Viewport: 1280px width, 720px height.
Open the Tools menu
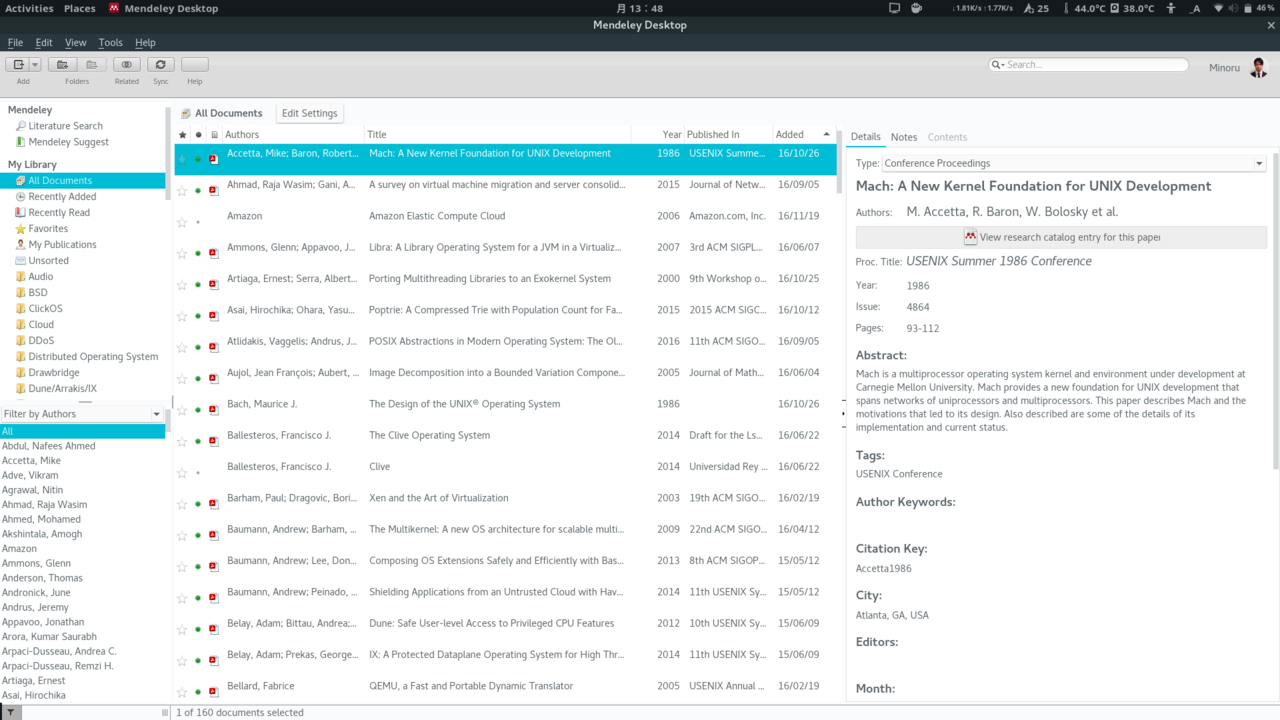[111, 43]
